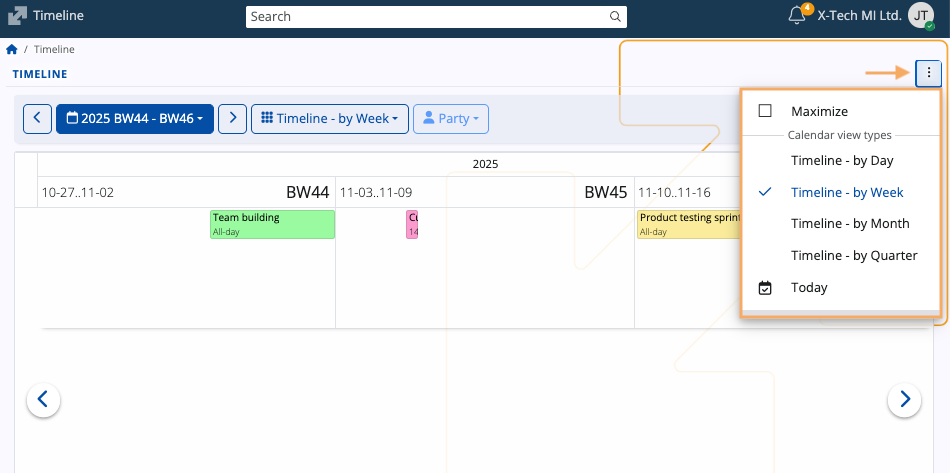Click the home icon in breadcrumb
This screenshot has height=473, width=950.
point(12,49)
